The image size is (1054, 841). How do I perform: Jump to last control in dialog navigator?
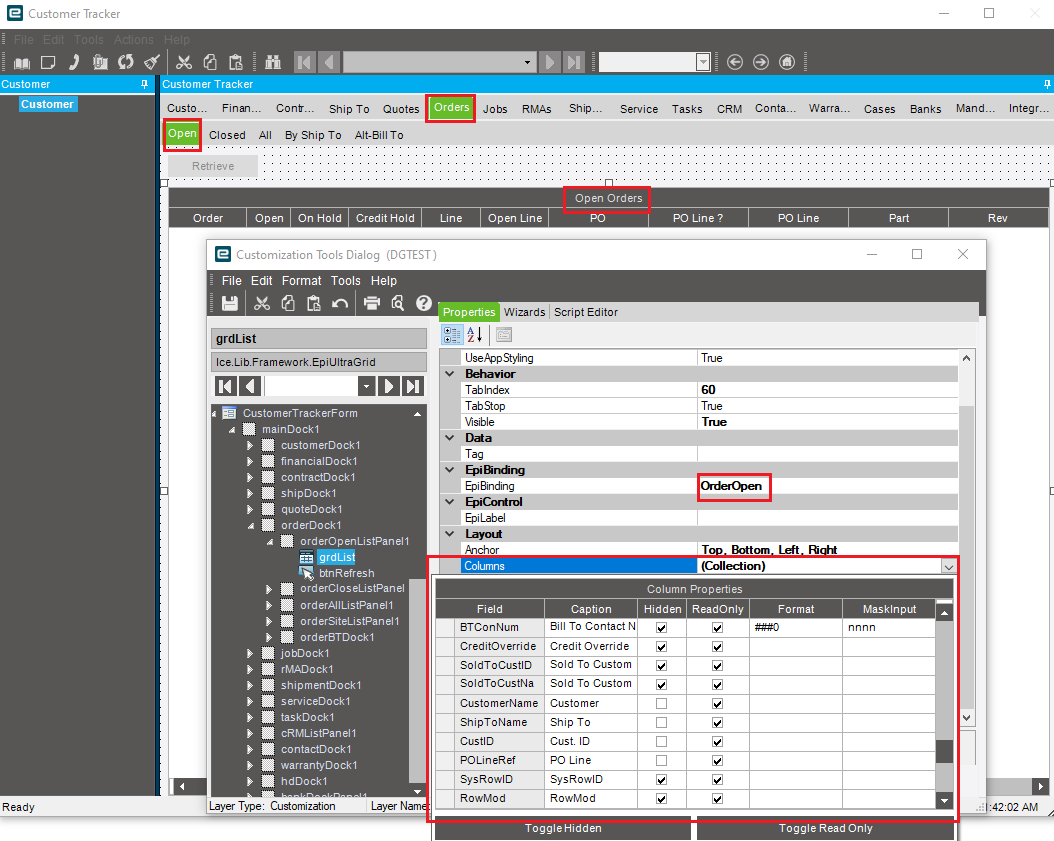point(413,386)
